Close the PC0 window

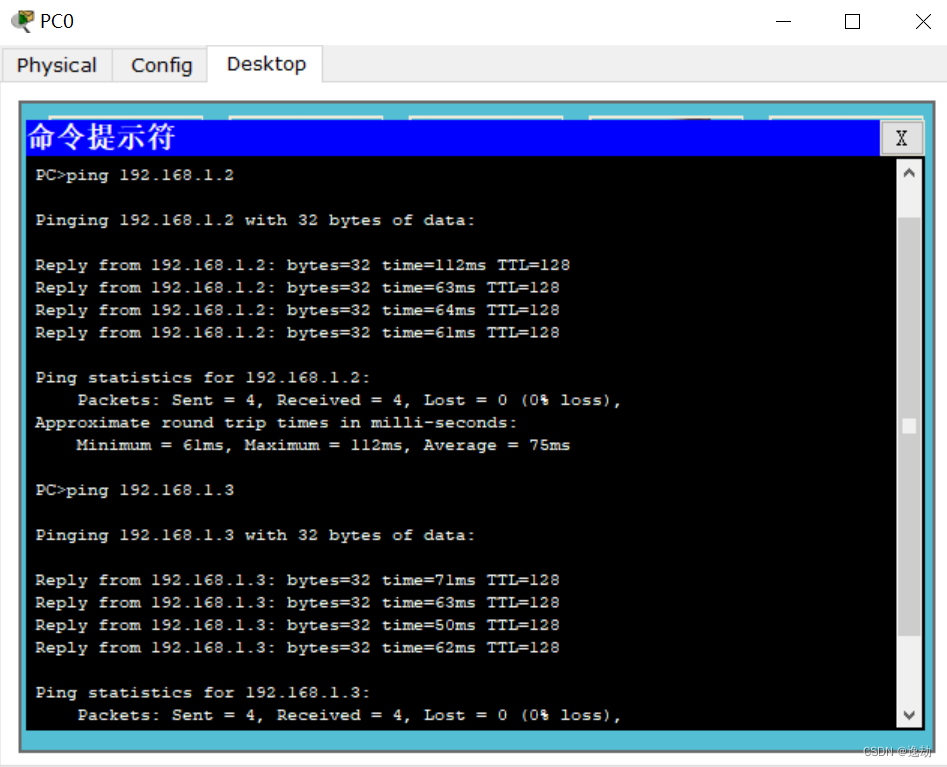point(923,22)
